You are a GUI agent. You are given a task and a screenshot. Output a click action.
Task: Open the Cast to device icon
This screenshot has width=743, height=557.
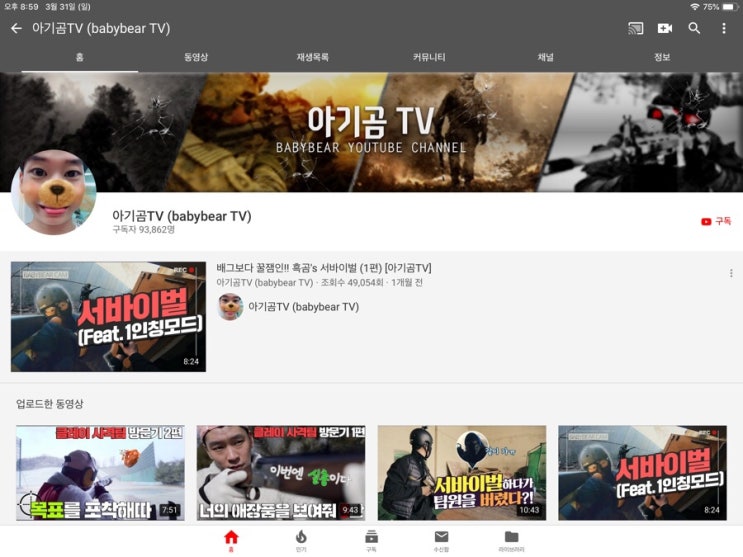point(635,28)
